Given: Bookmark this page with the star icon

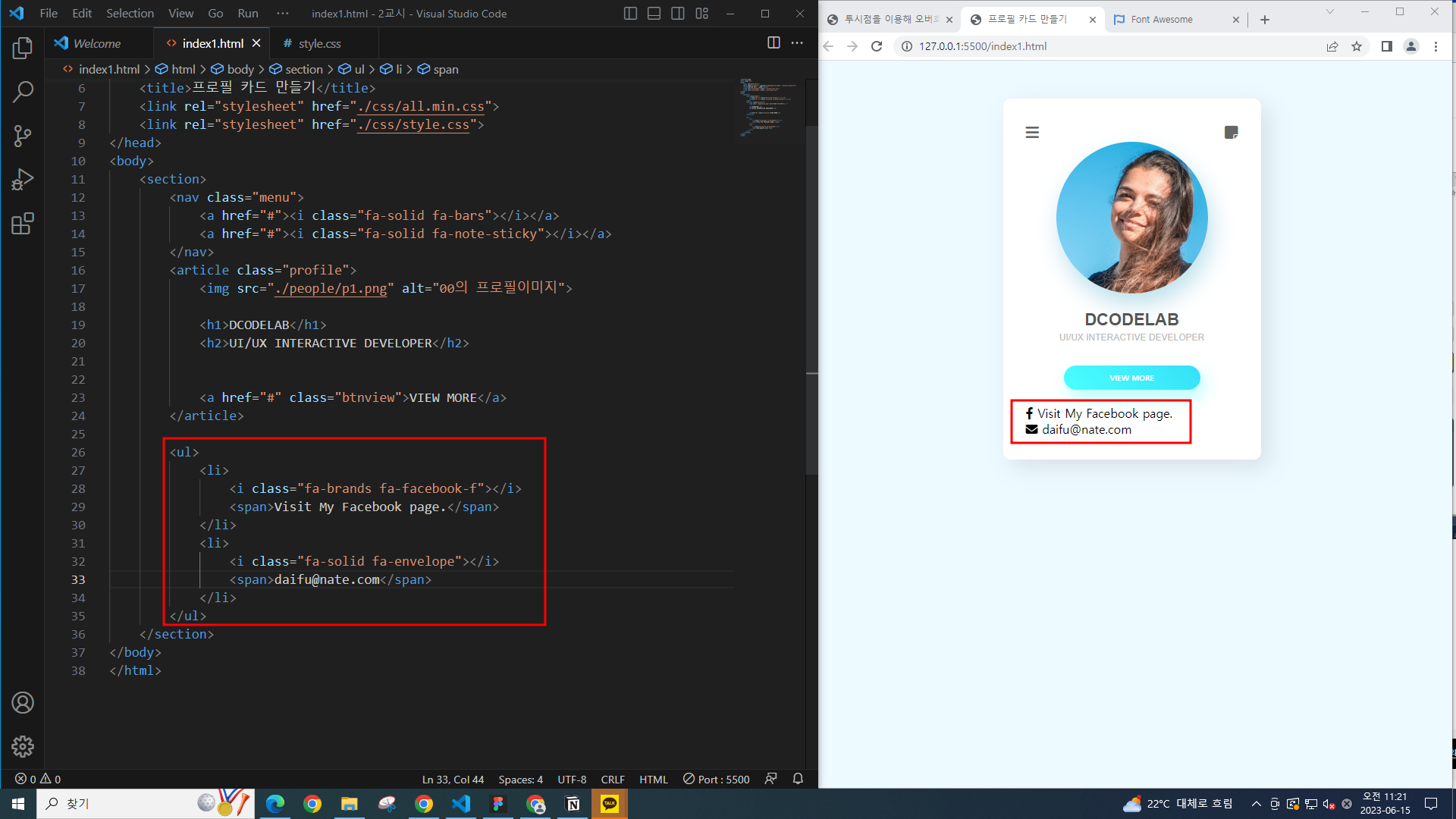Looking at the screenshot, I should (x=1357, y=46).
